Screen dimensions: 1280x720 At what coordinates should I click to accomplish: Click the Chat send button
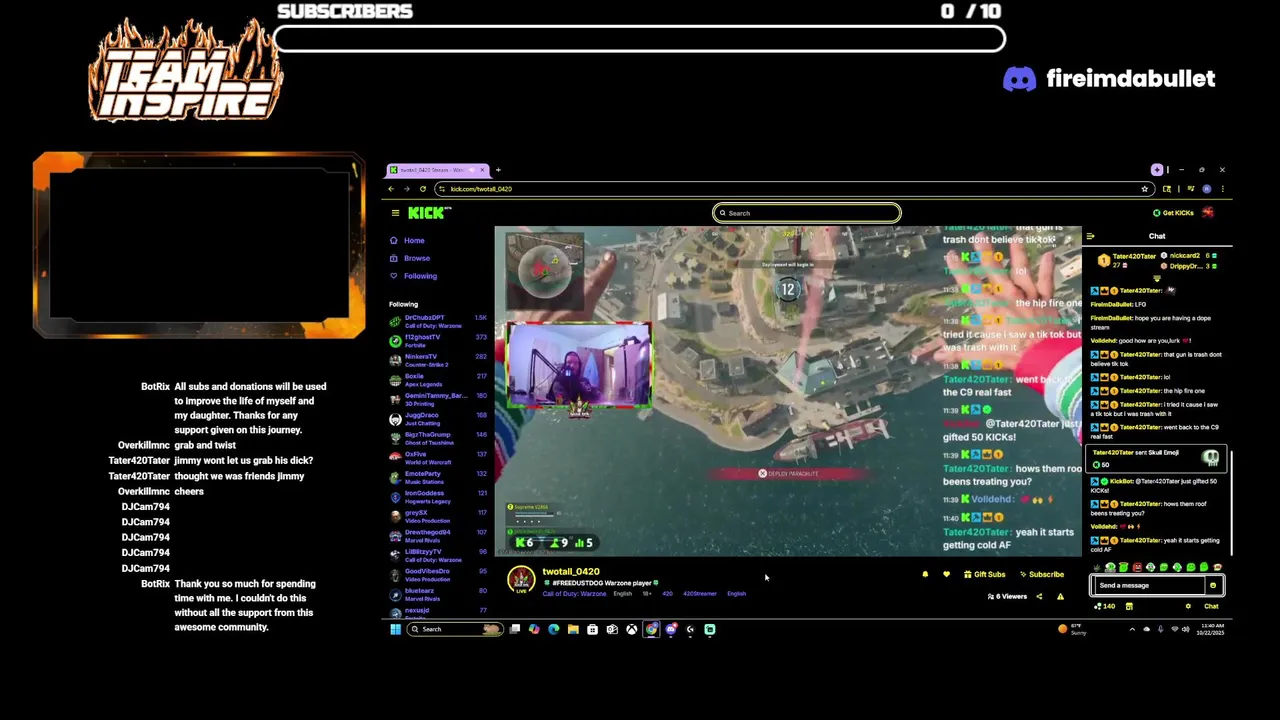pyautogui.click(x=1211, y=606)
